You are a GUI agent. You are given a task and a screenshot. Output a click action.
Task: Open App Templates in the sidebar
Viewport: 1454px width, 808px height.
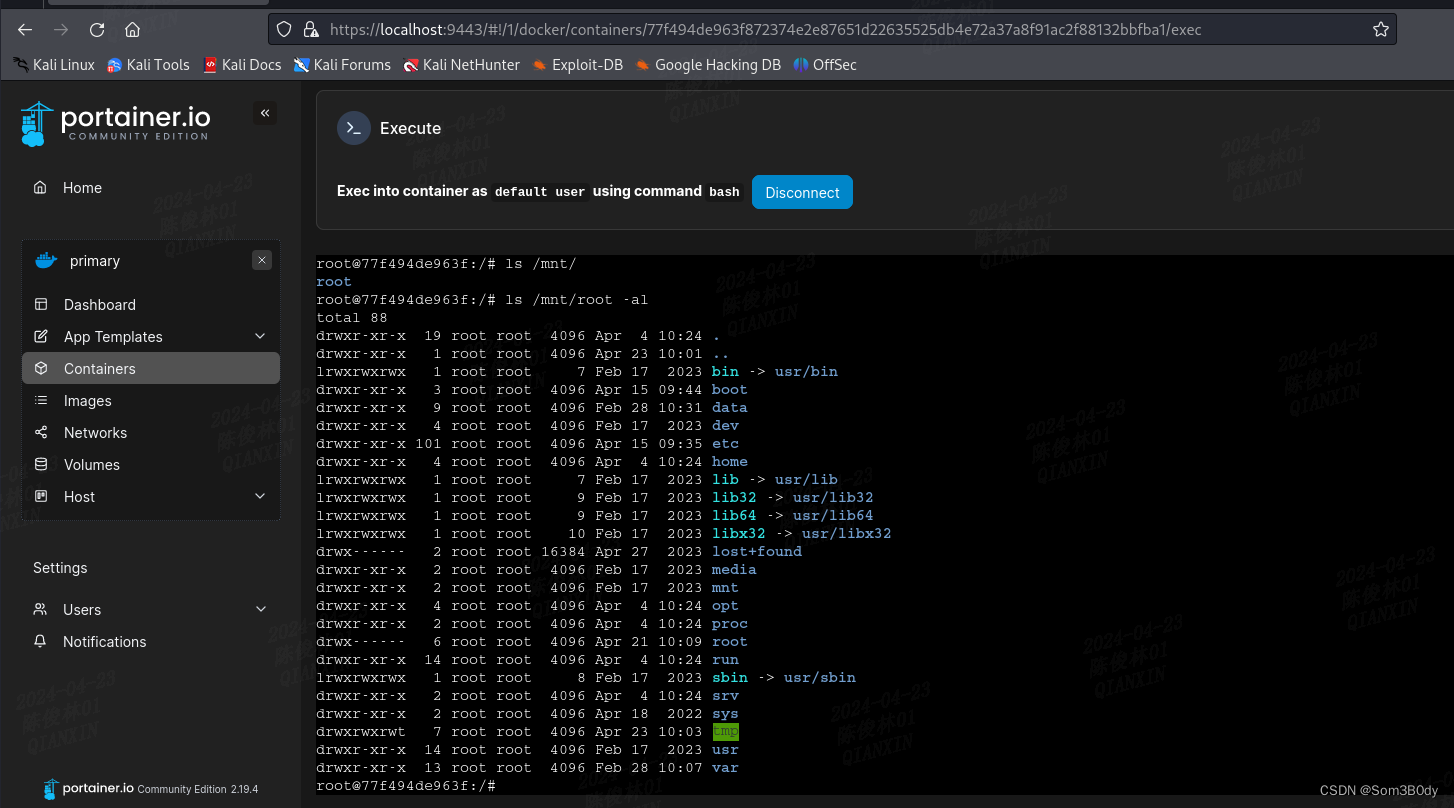coord(113,337)
